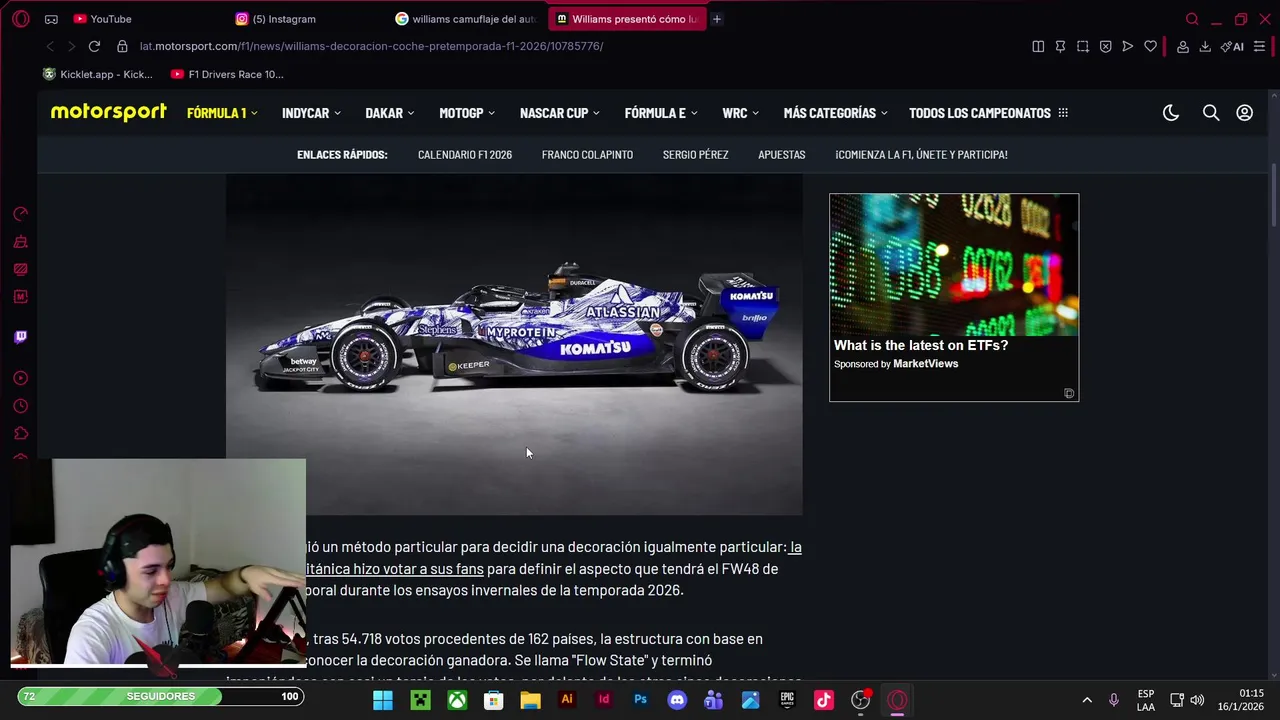Open Easy Setup sliders icon
The height and width of the screenshot is (720, 1280).
(x=1259, y=46)
